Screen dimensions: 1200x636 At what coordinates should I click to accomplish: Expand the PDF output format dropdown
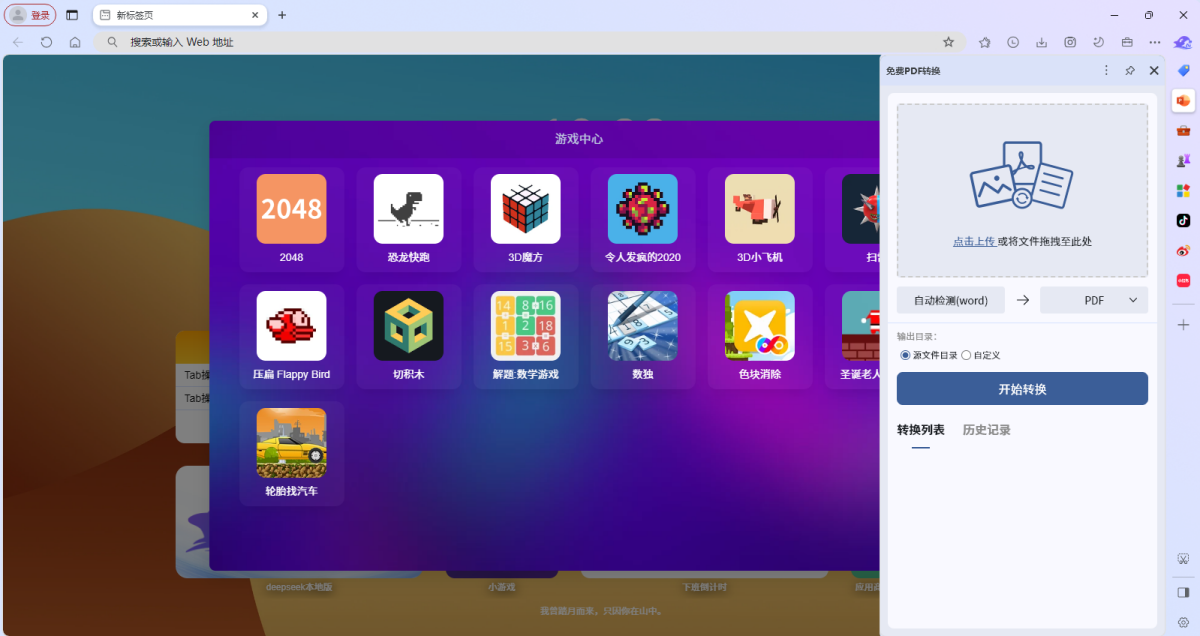pos(1094,300)
